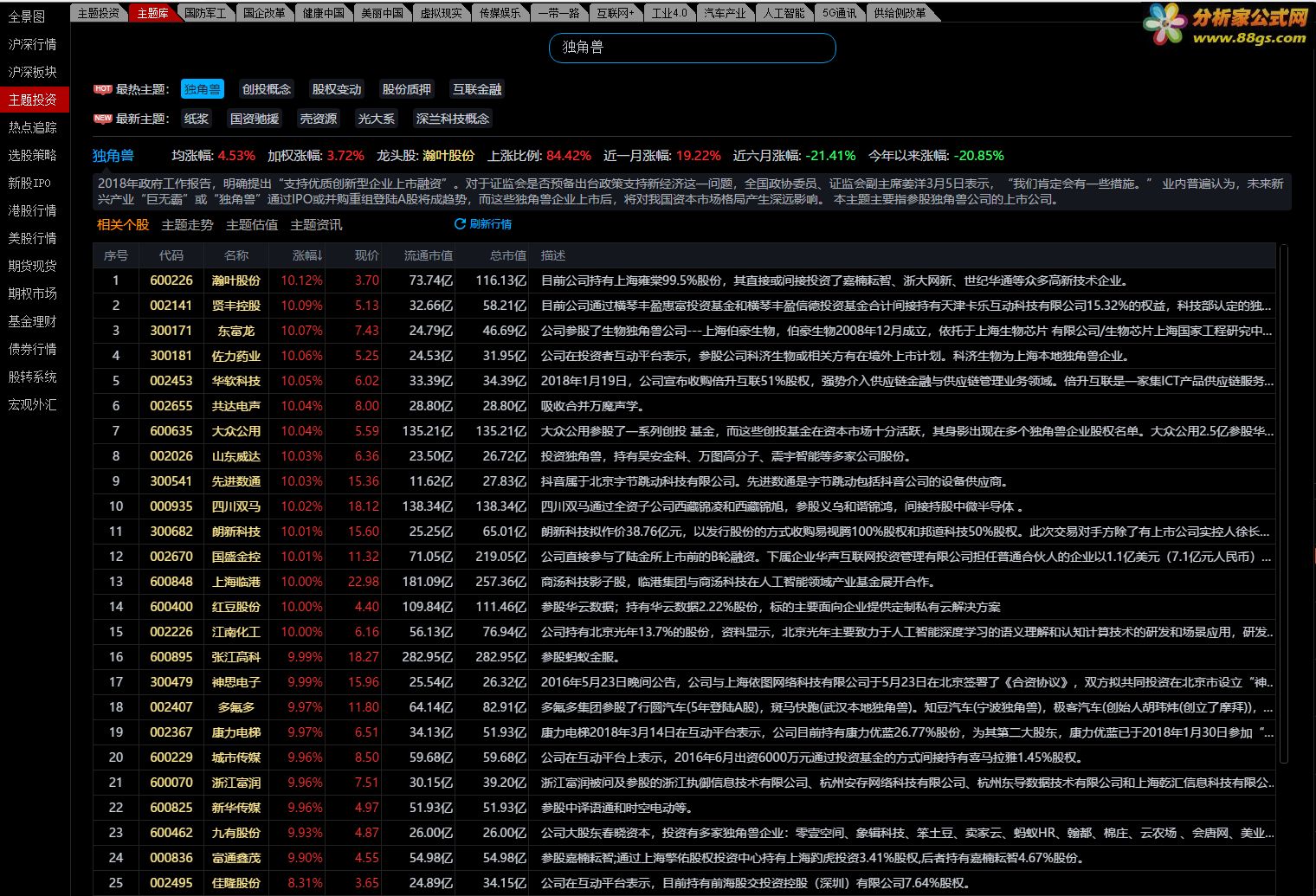Select 期货现货 in the sidebar
The image size is (1316, 896).
[33, 266]
